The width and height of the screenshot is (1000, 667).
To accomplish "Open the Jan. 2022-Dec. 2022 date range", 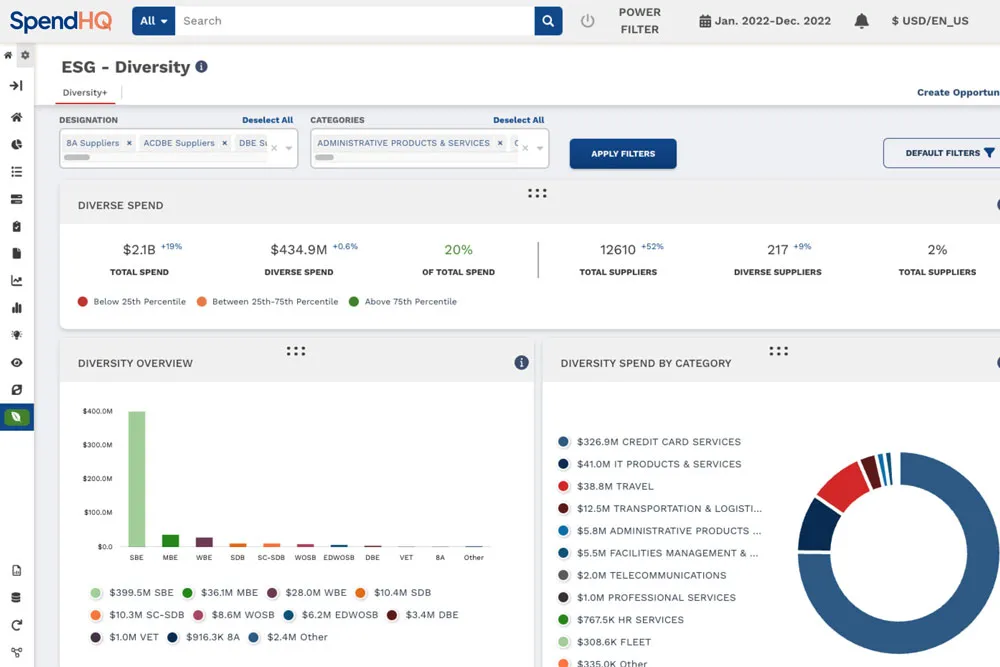I will (x=765, y=21).
